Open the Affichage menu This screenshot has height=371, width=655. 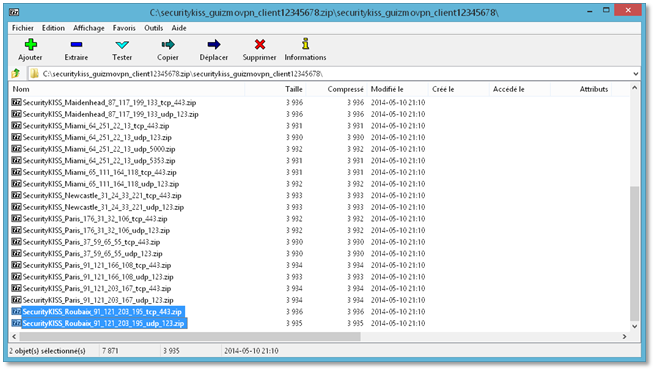[x=89, y=28]
